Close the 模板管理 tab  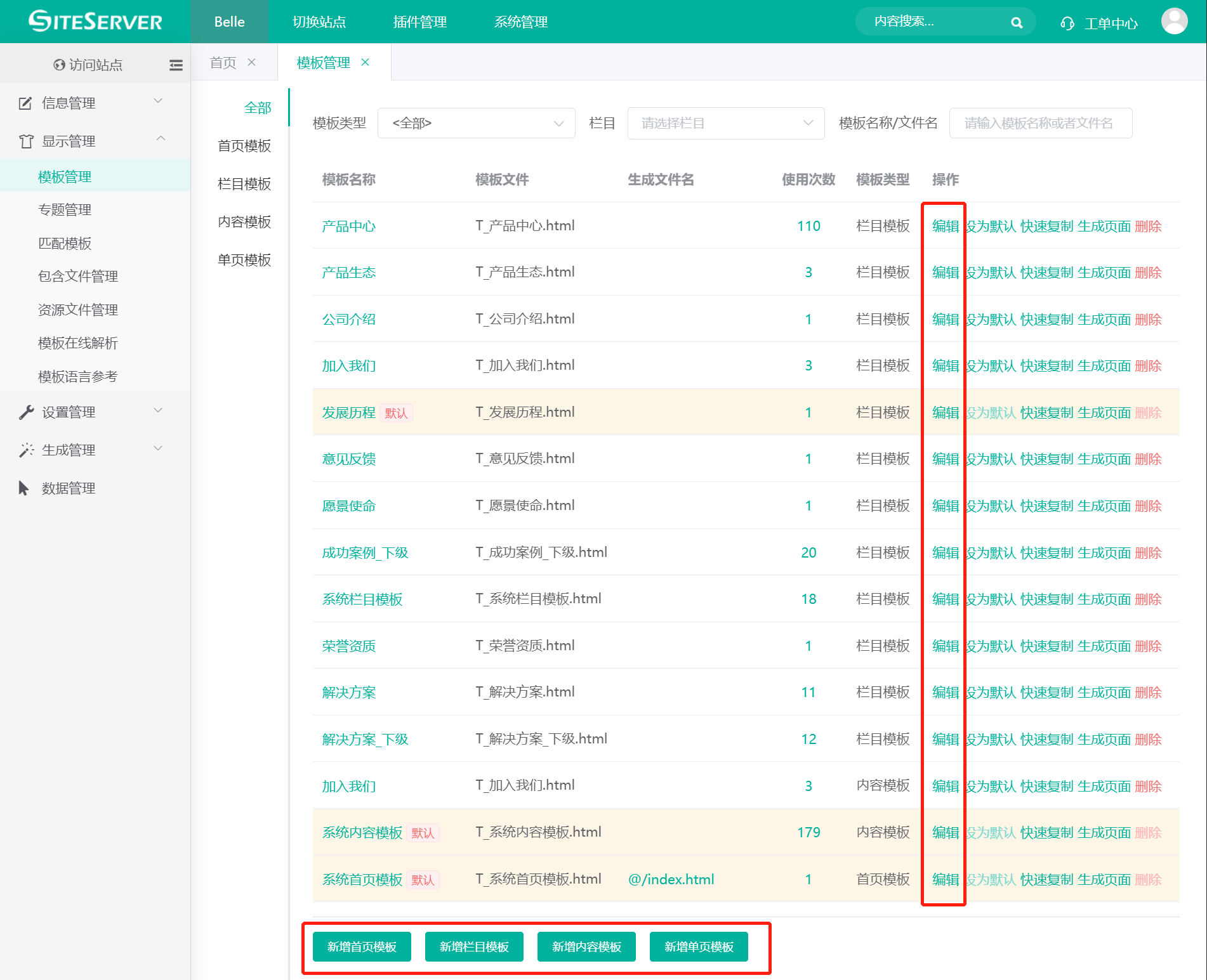coord(366,62)
